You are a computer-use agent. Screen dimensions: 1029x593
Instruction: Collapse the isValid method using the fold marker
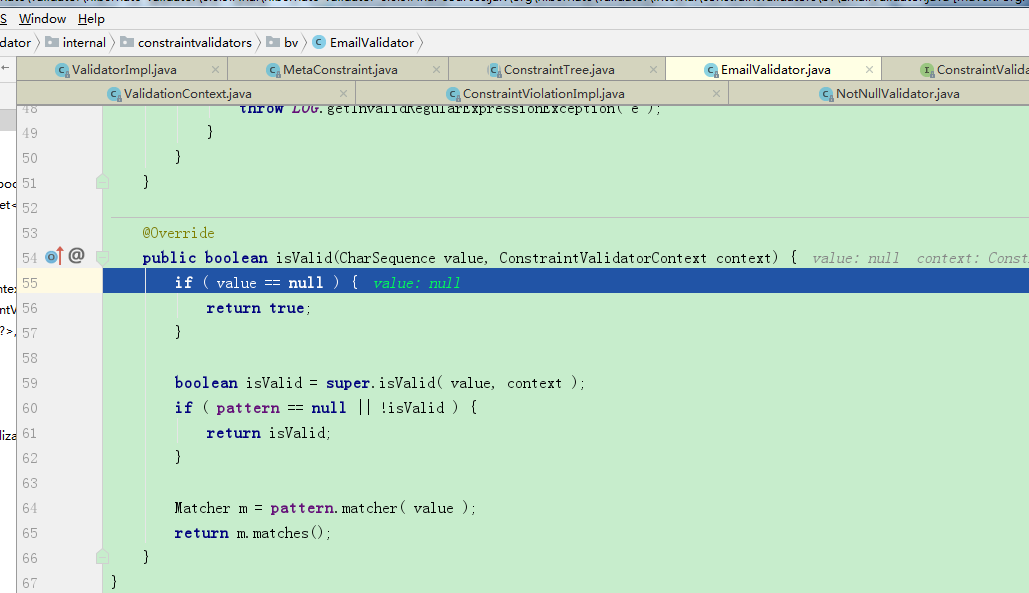pyautogui.click(x=102, y=257)
